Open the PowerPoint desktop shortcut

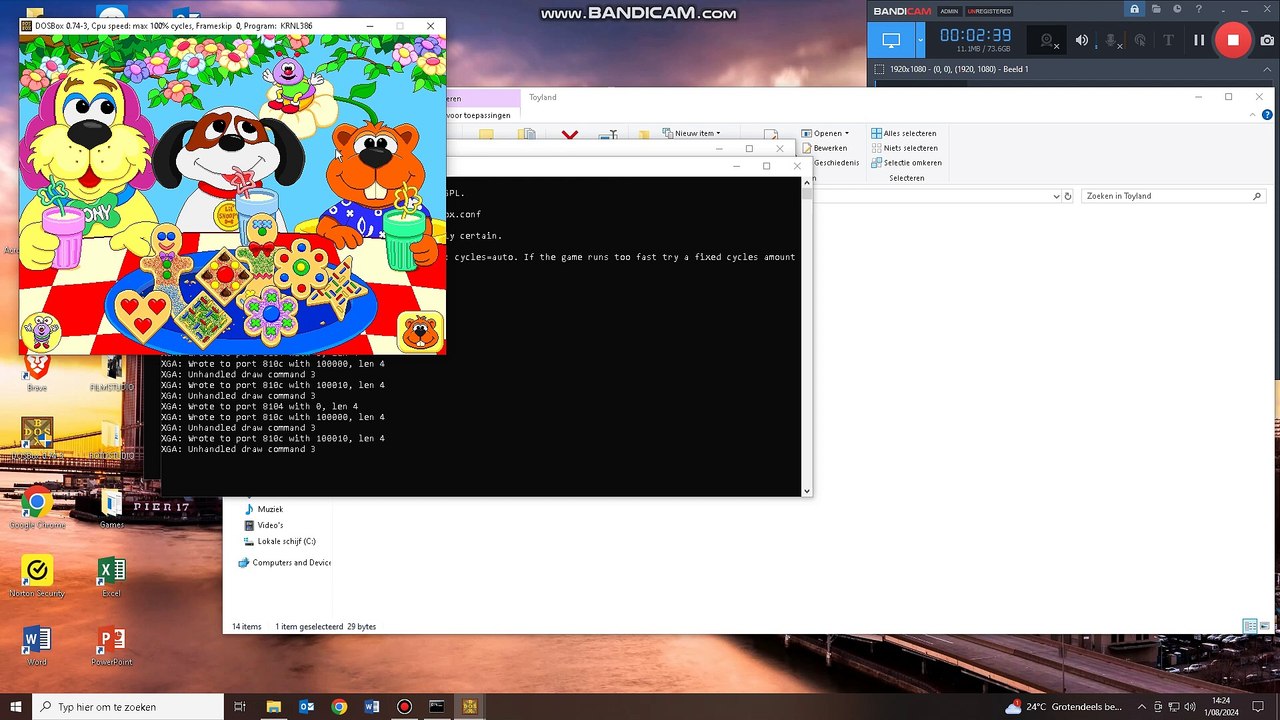point(111,645)
